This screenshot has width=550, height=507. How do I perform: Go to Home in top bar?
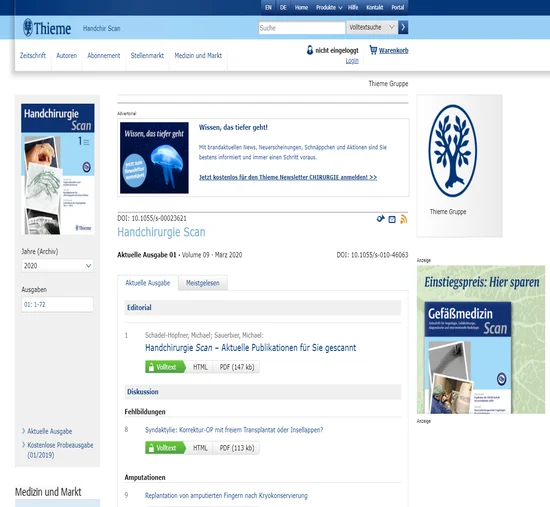(x=301, y=7)
